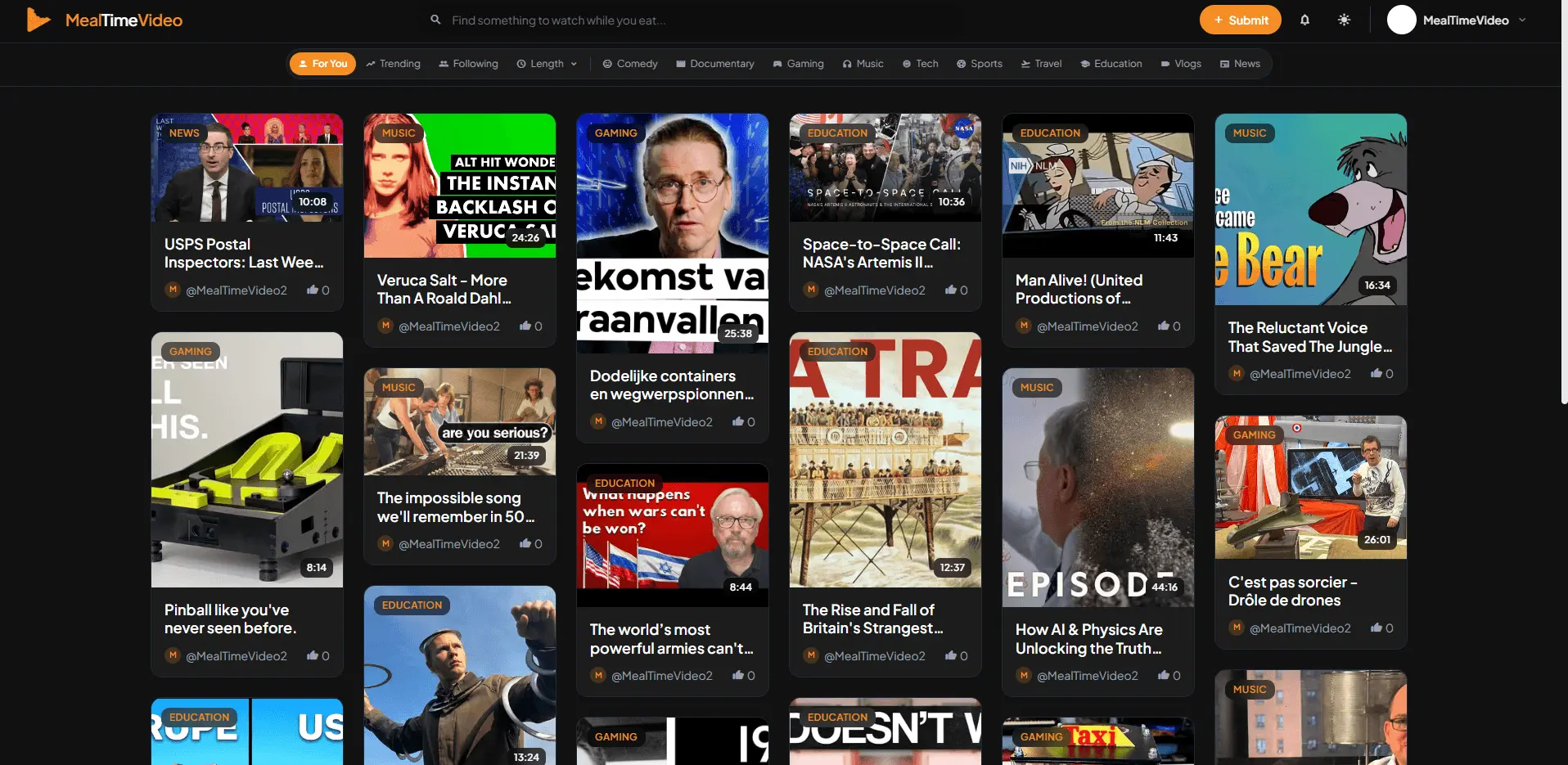Viewport: 1568px width, 765px height.
Task: Open The world's most powerful armies title
Action: [x=672, y=639]
